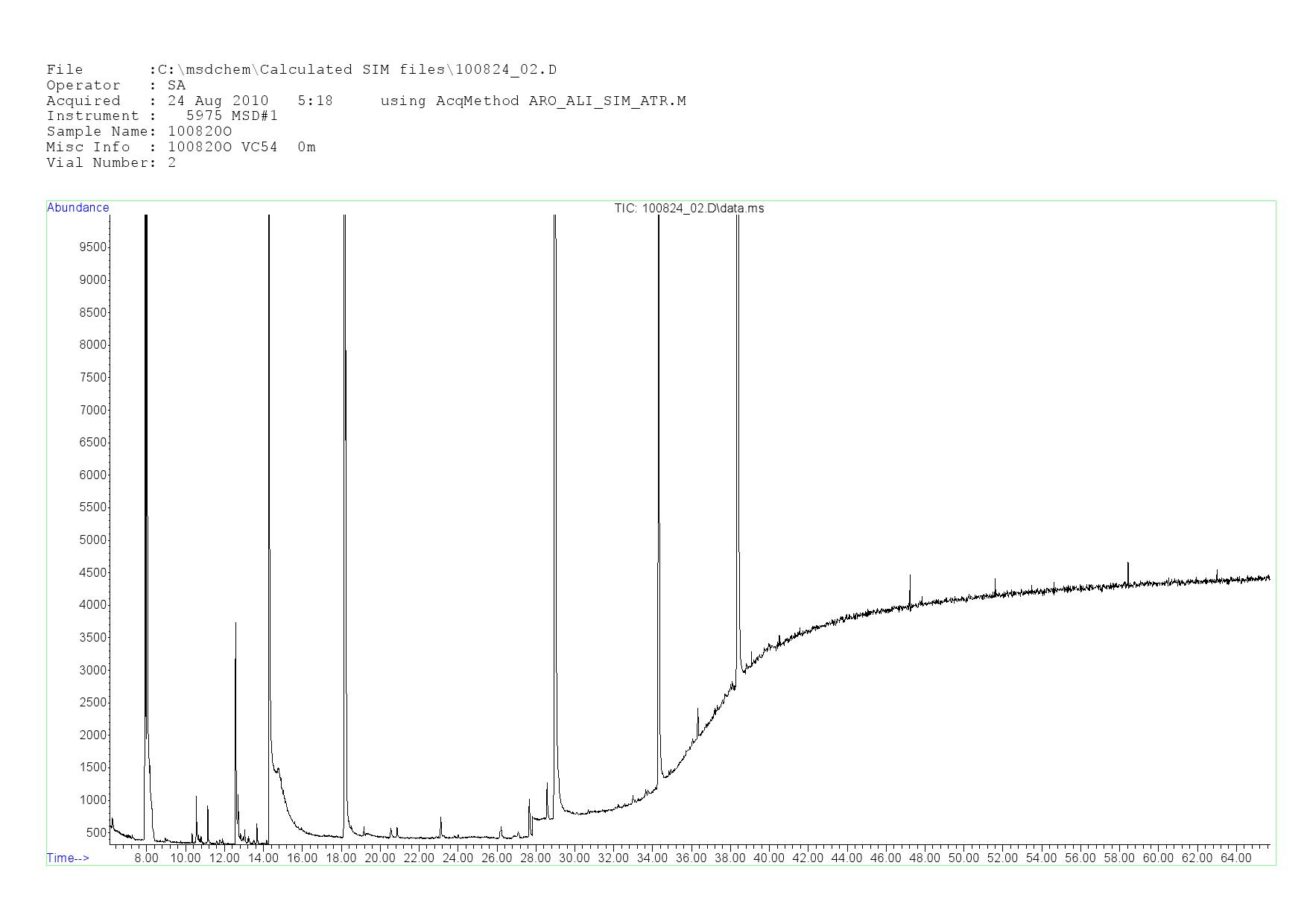
Task: Click the 36.00 time axis label
Action: (691, 858)
